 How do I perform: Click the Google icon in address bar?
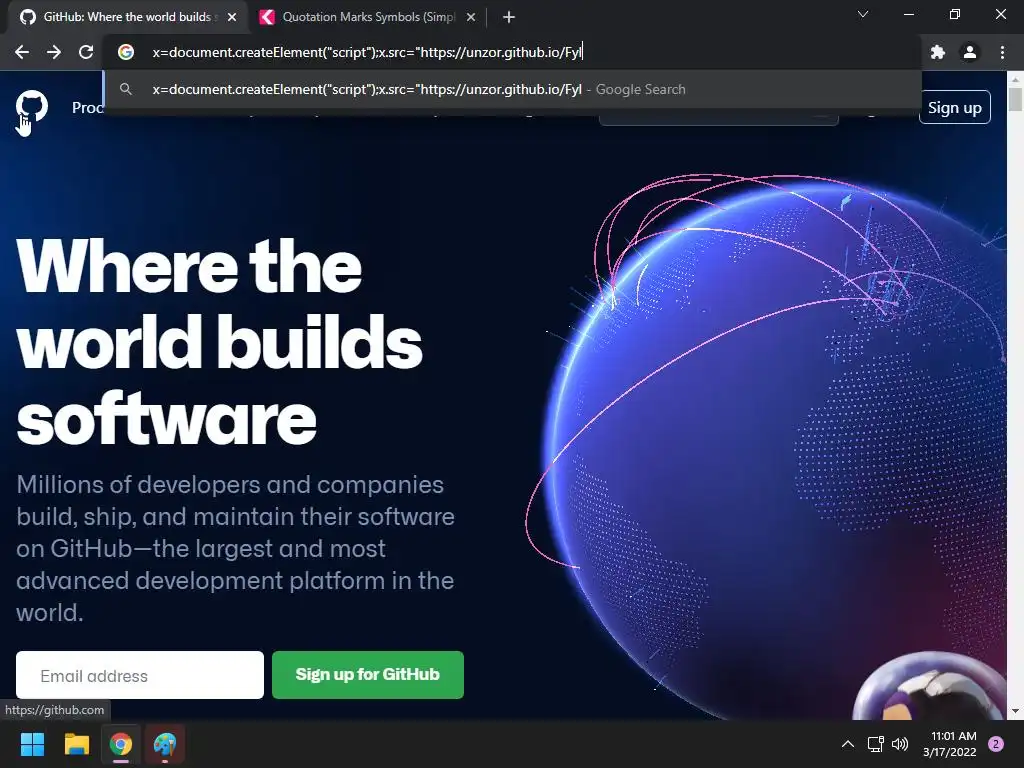tap(126, 52)
